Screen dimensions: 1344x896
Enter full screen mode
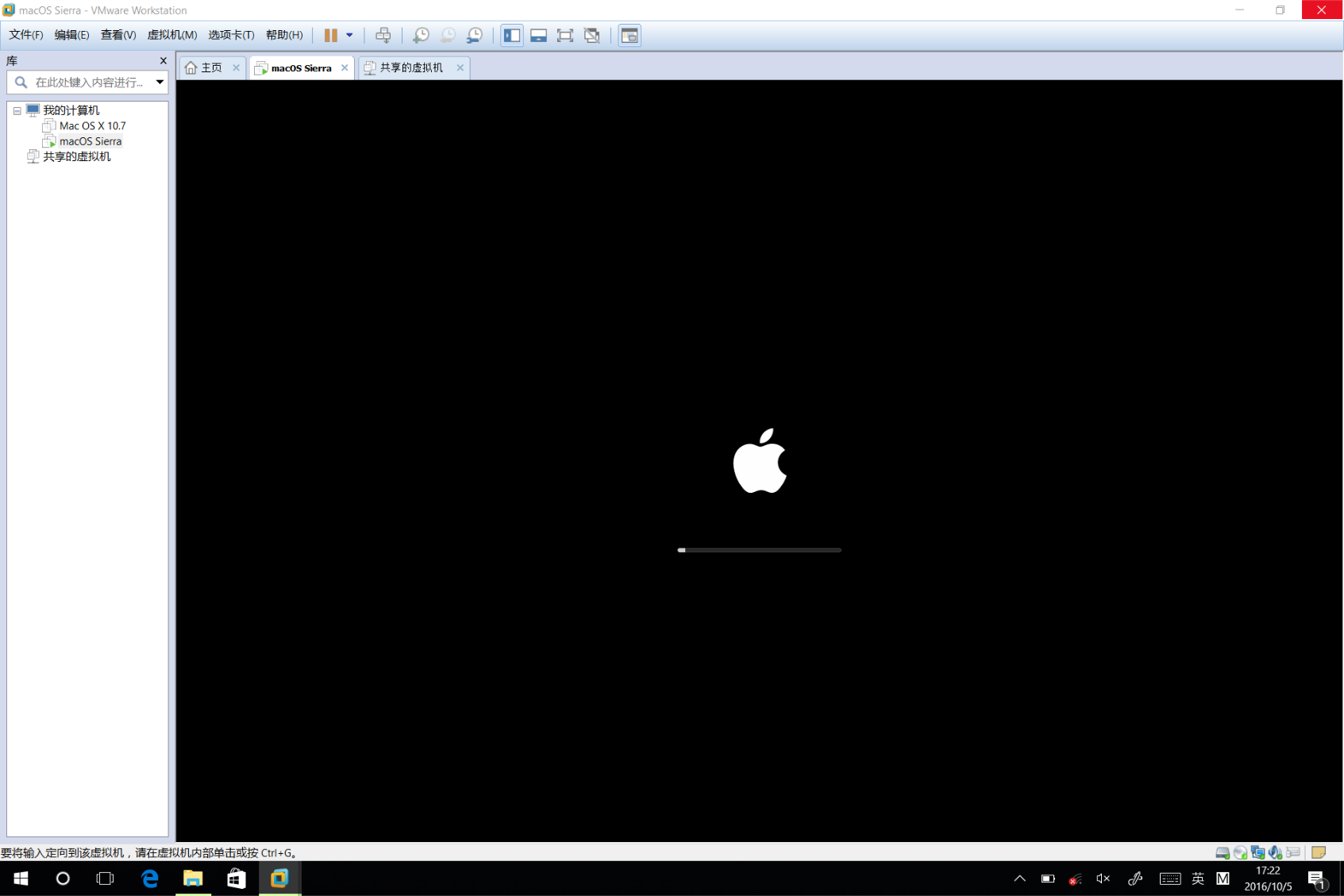(x=564, y=35)
